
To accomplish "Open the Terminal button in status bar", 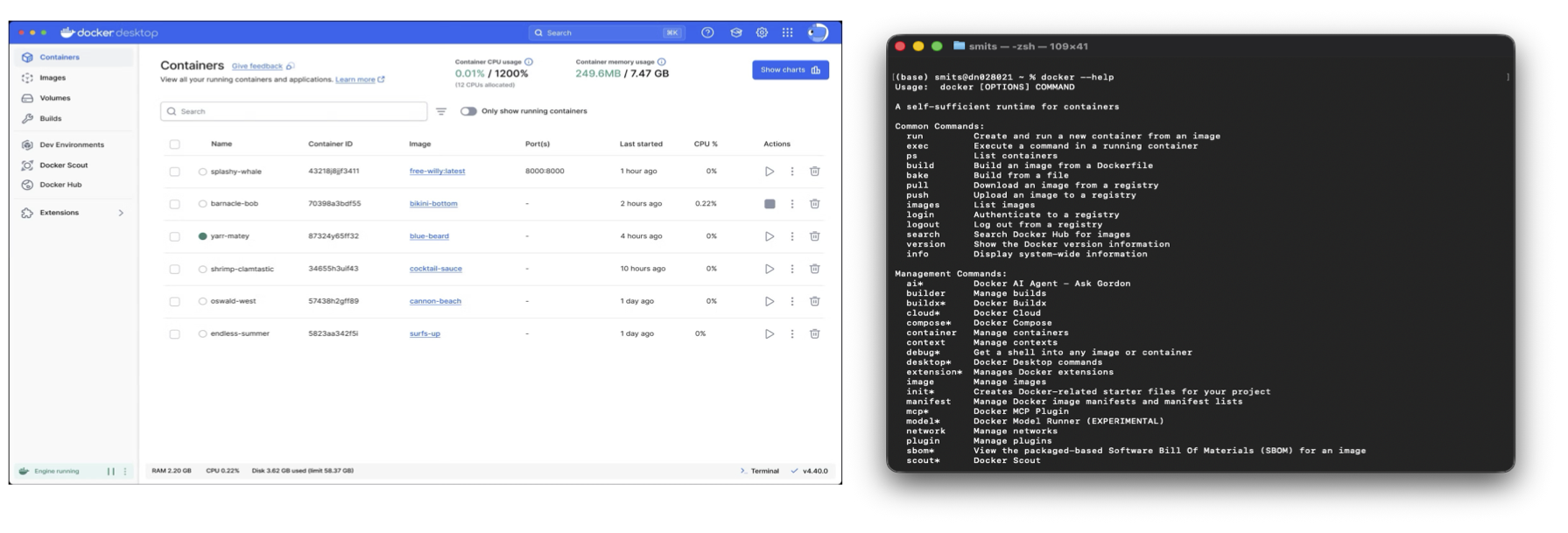I will point(759,471).
